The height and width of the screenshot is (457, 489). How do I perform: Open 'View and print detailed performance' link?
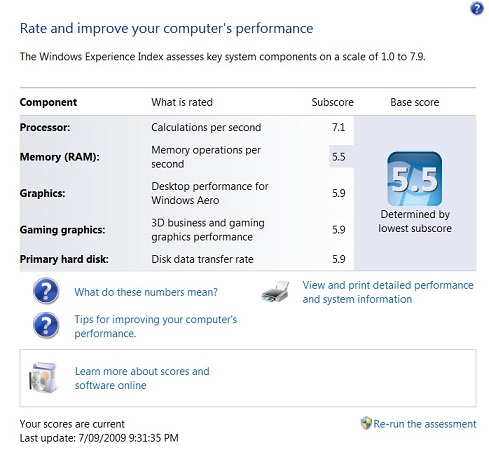tap(388, 292)
